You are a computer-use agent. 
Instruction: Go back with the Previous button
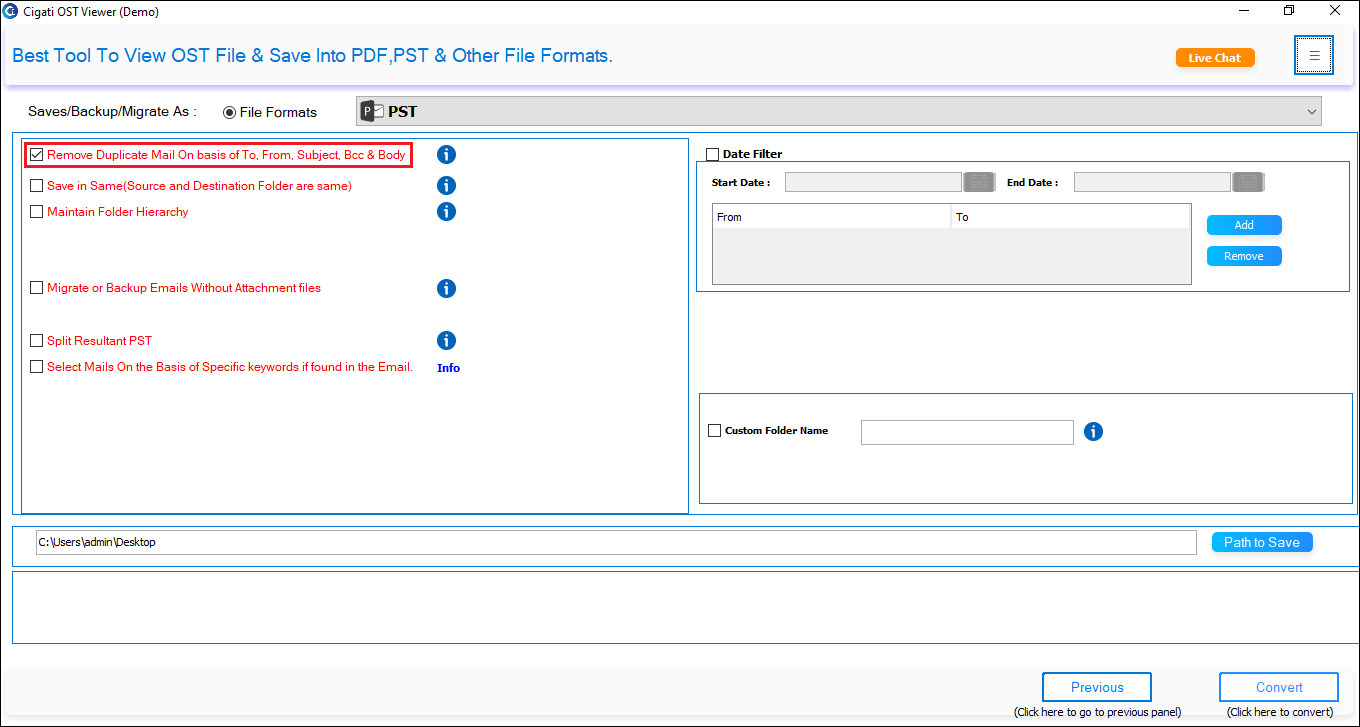coord(1097,687)
